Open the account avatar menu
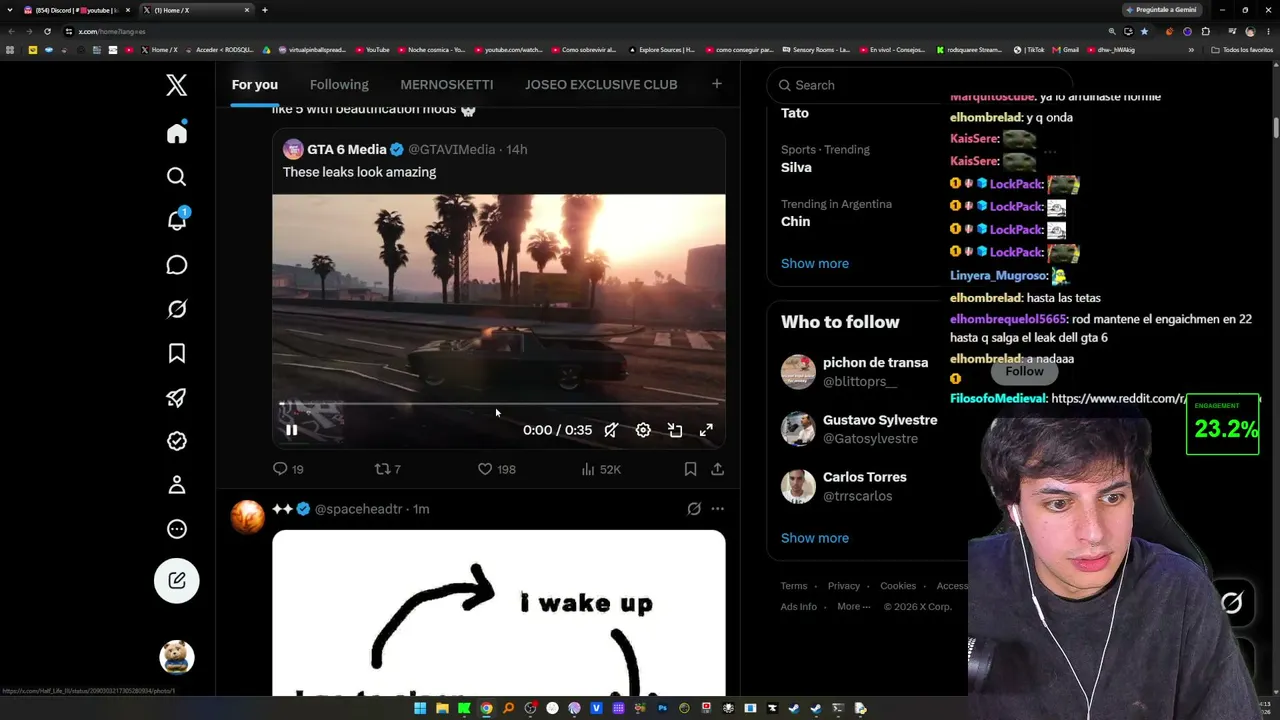Image resolution: width=1280 pixels, height=720 pixels. coord(177,657)
